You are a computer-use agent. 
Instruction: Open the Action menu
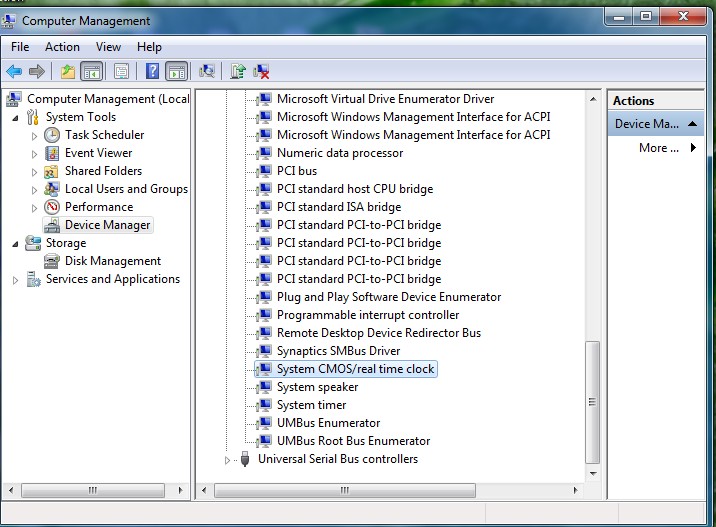(x=62, y=47)
